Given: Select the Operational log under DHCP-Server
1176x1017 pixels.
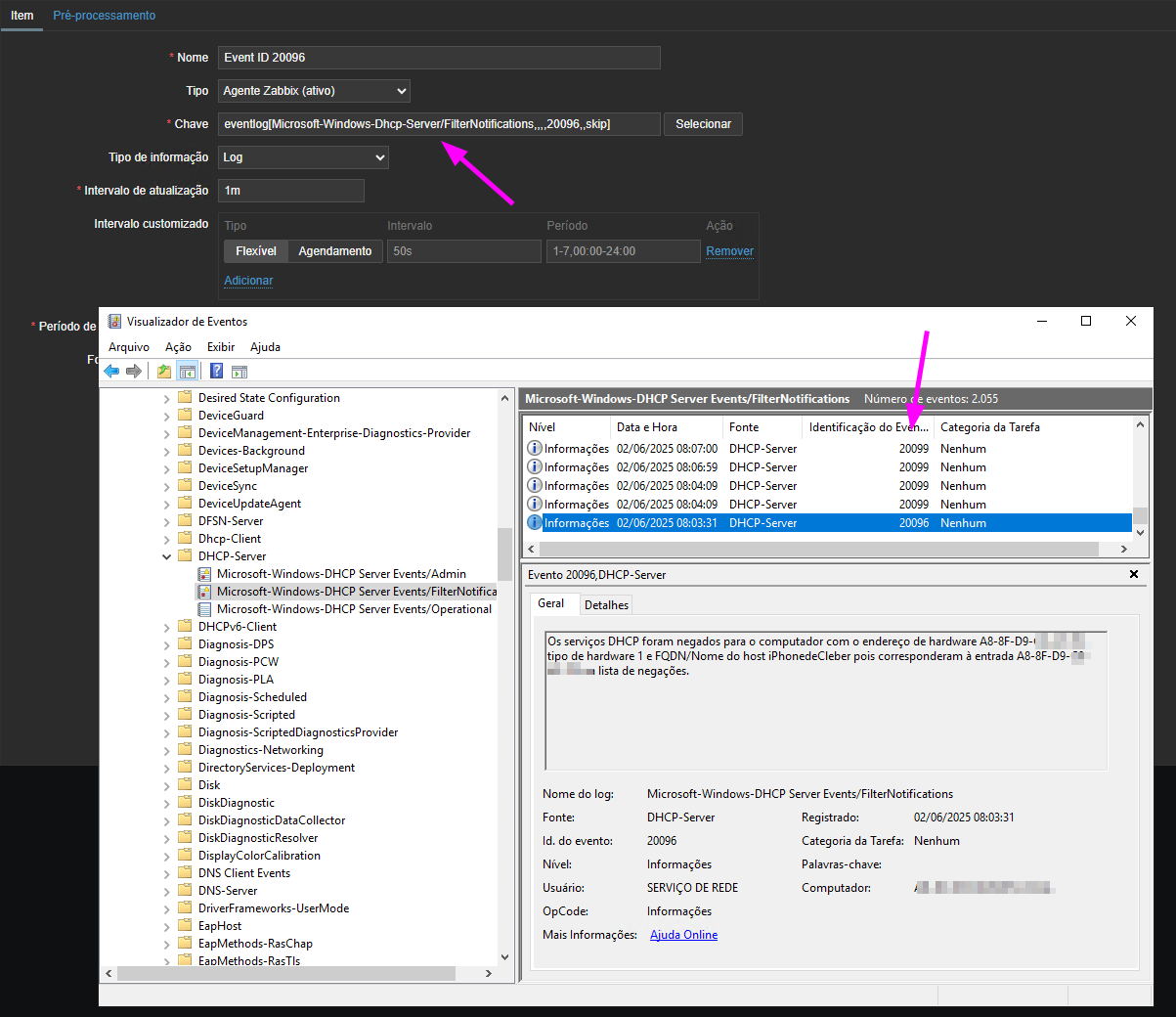Looking at the screenshot, I should 354,609.
